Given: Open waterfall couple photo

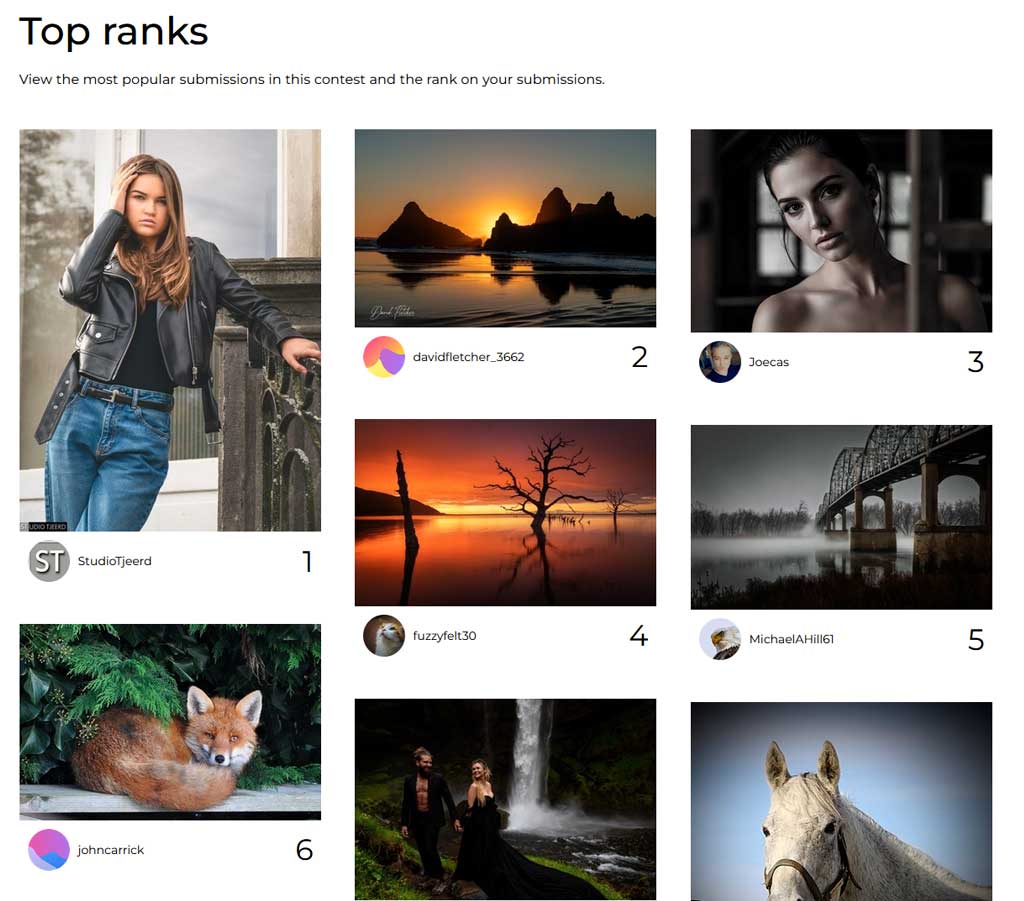Looking at the screenshot, I should pyautogui.click(x=505, y=799).
